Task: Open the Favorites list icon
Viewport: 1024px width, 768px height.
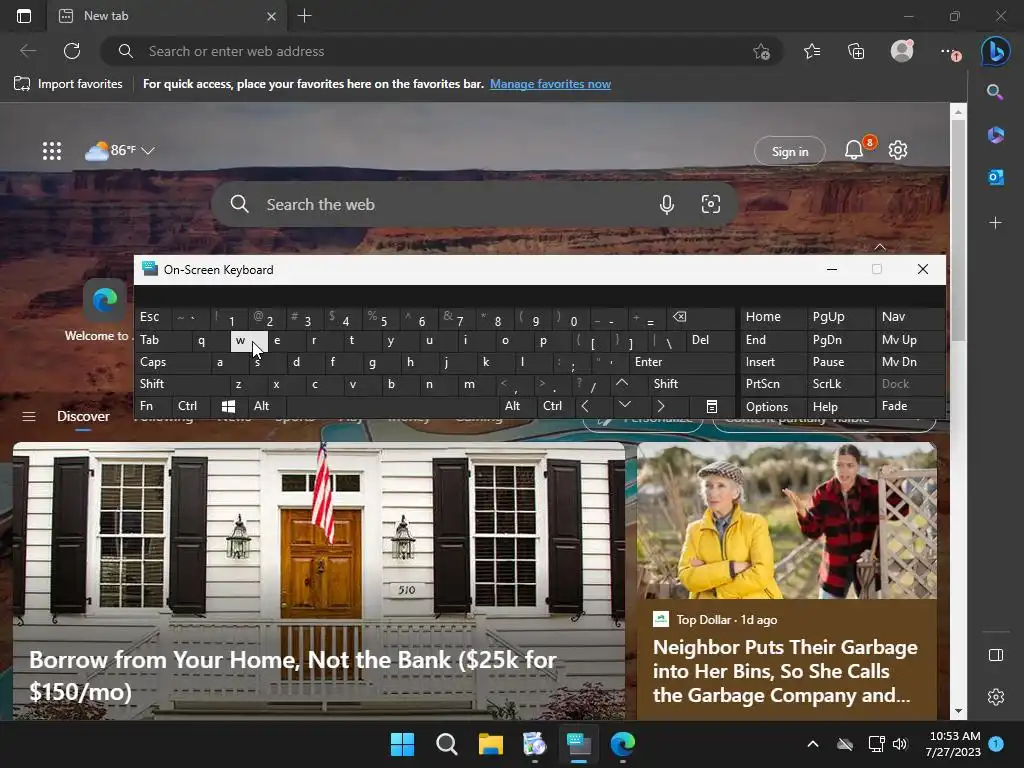Action: tap(812, 51)
